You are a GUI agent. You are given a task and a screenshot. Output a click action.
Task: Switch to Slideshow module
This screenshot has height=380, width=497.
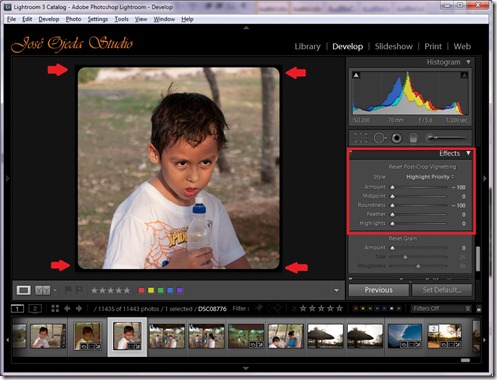click(394, 46)
